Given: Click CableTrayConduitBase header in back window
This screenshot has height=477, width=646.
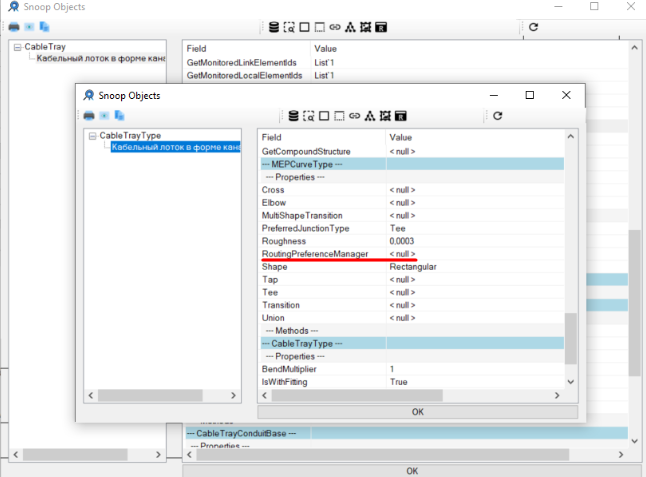Looking at the screenshot, I should [407, 433].
